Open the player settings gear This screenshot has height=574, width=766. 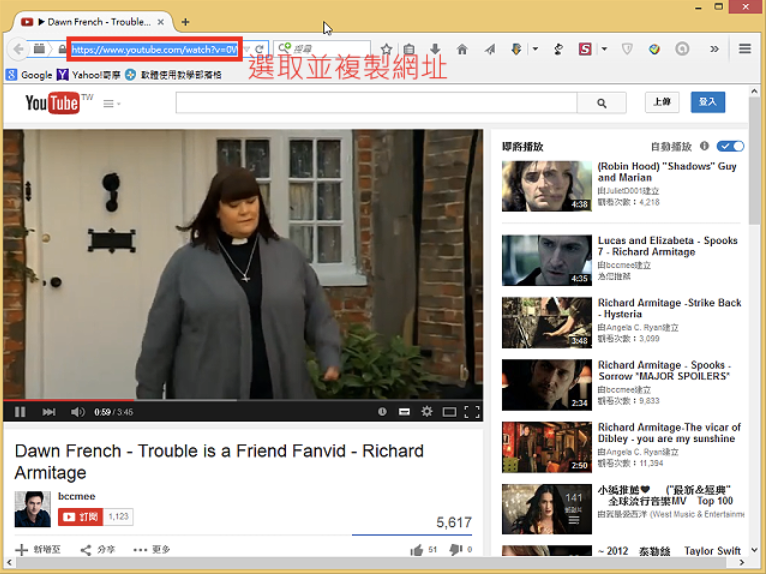[x=426, y=412]
